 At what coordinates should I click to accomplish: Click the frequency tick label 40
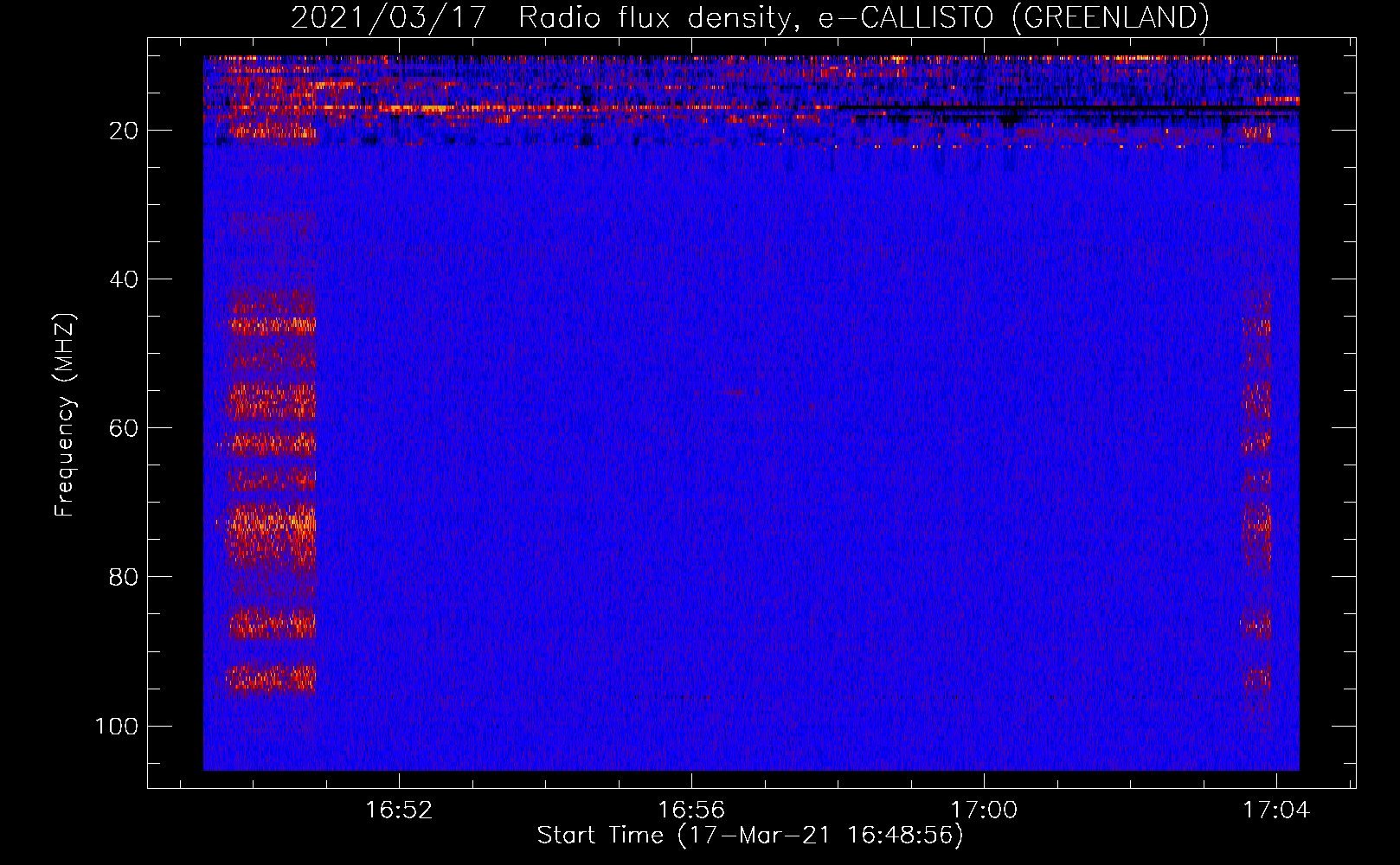[x=124, y=279]
